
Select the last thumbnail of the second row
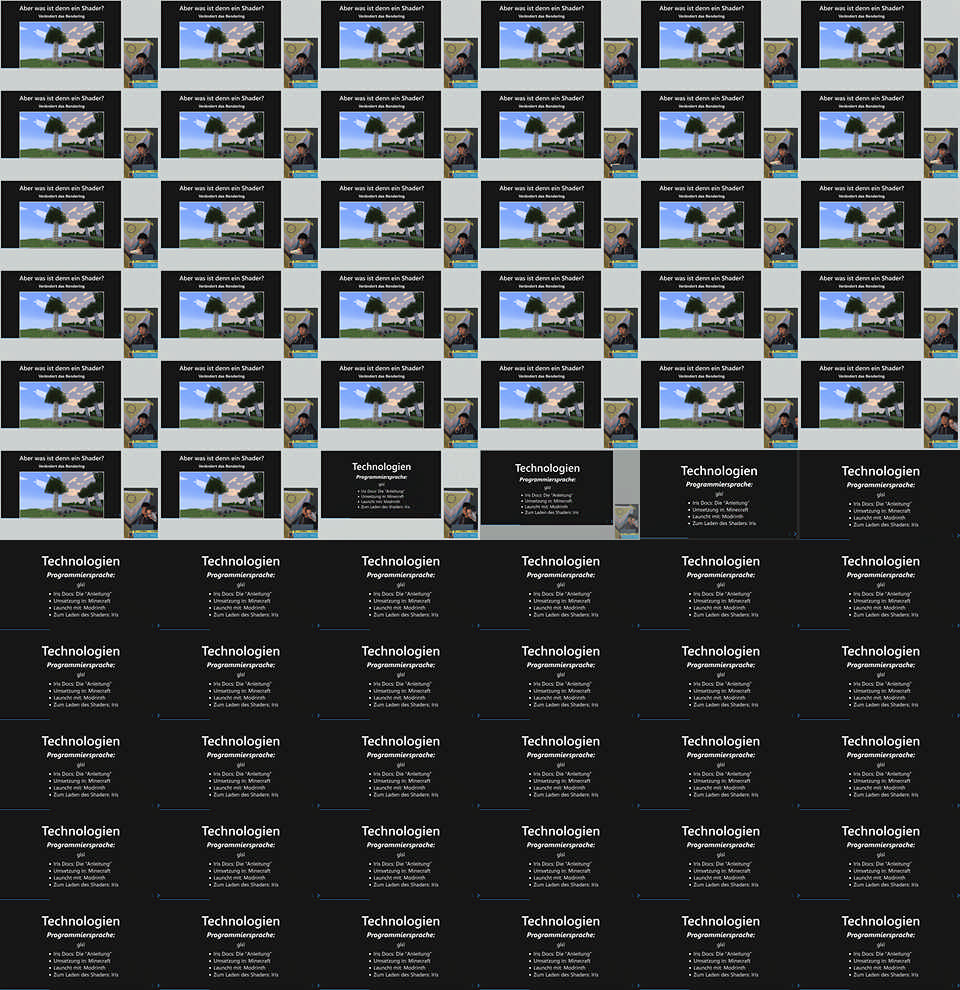pos(880,135)
